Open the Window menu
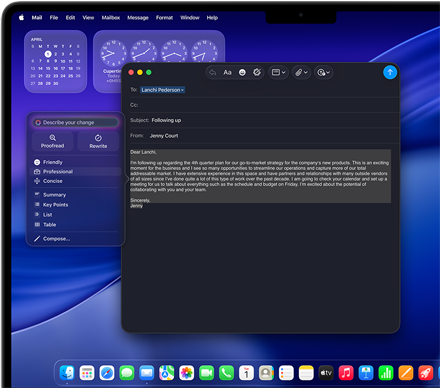 pyautogui.click(x=190, y=18)
